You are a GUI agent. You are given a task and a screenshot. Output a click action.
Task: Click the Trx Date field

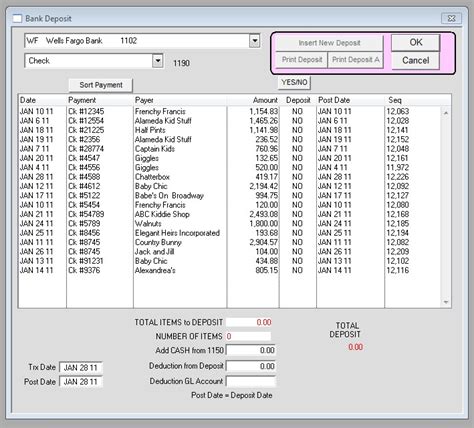[x=81, y=368]
